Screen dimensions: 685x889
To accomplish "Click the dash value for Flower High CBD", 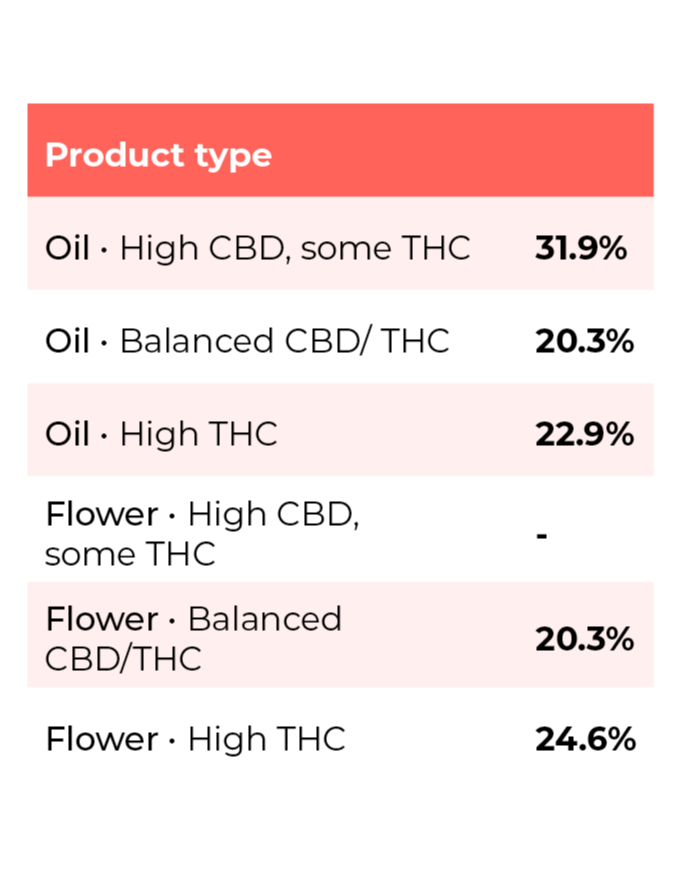I will tap(542, 535).
